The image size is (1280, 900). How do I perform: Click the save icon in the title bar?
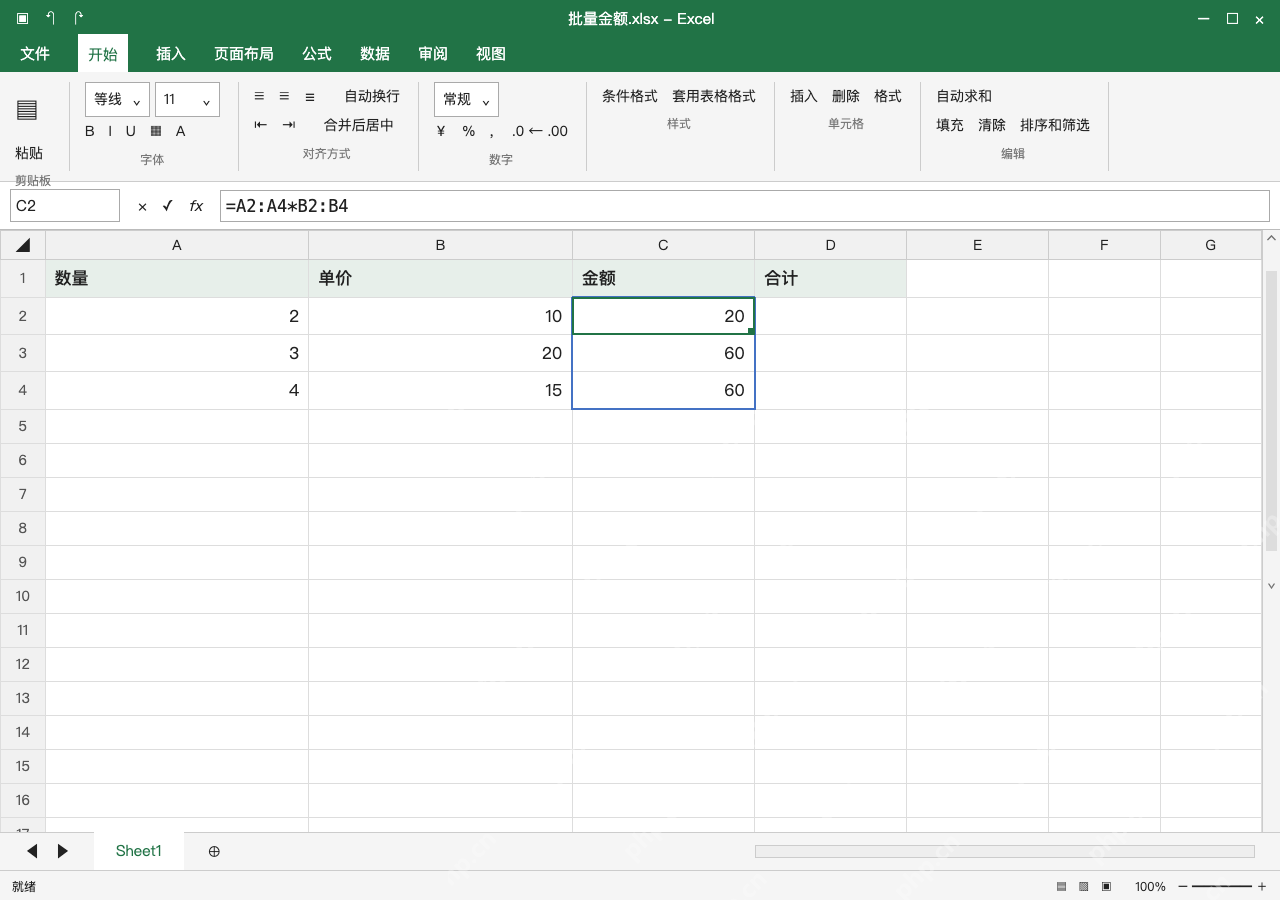pyautogui.click(x=22, y=18)
